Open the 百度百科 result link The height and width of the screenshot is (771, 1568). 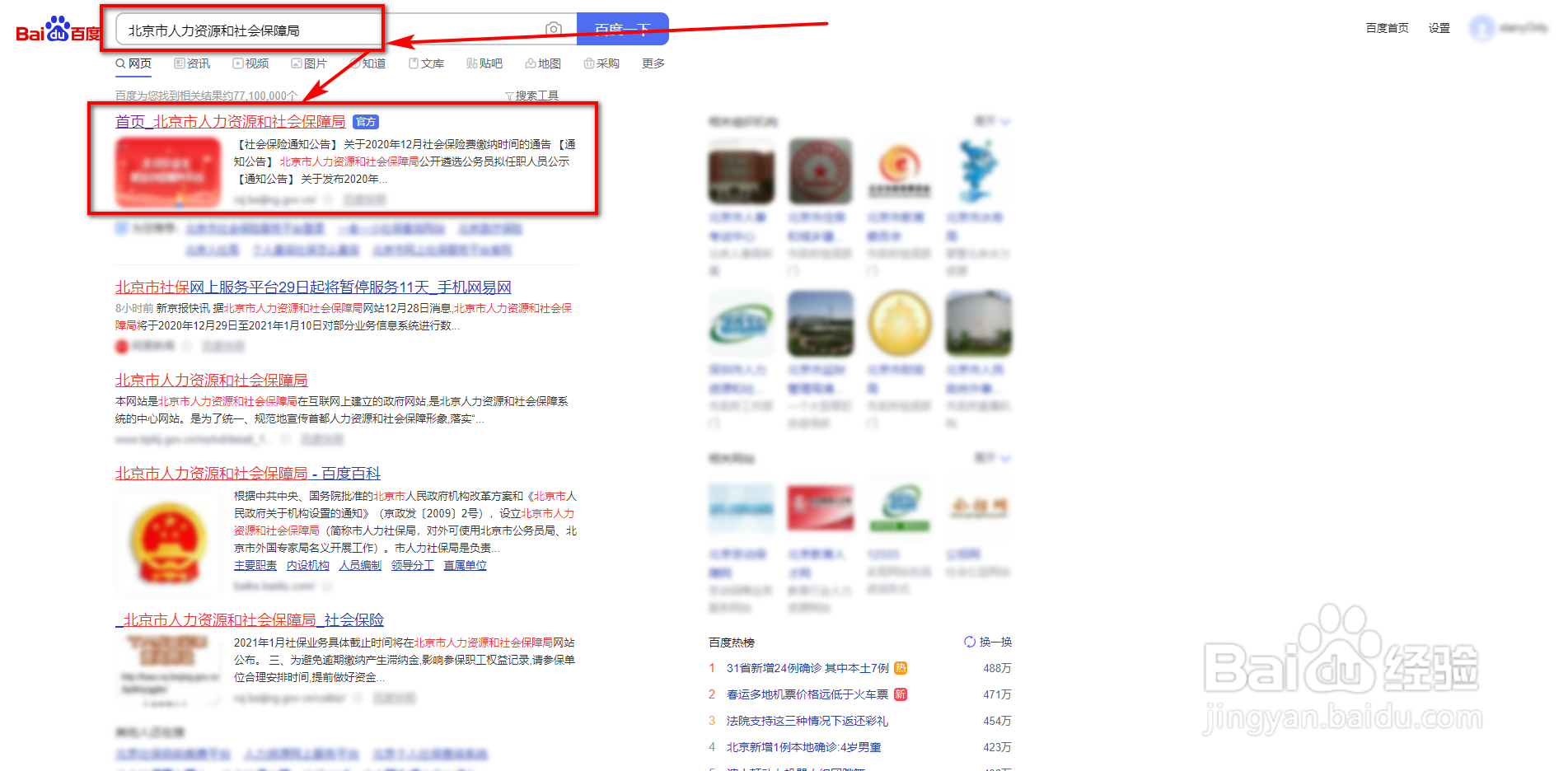click(x=248, y=474)
